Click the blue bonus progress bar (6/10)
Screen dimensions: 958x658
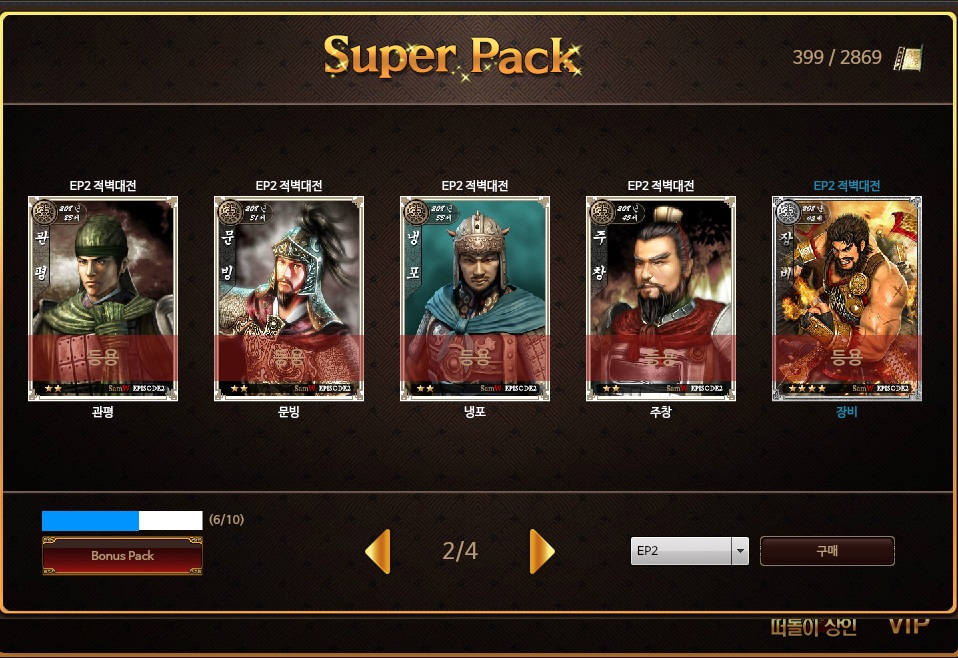(122, 521)
